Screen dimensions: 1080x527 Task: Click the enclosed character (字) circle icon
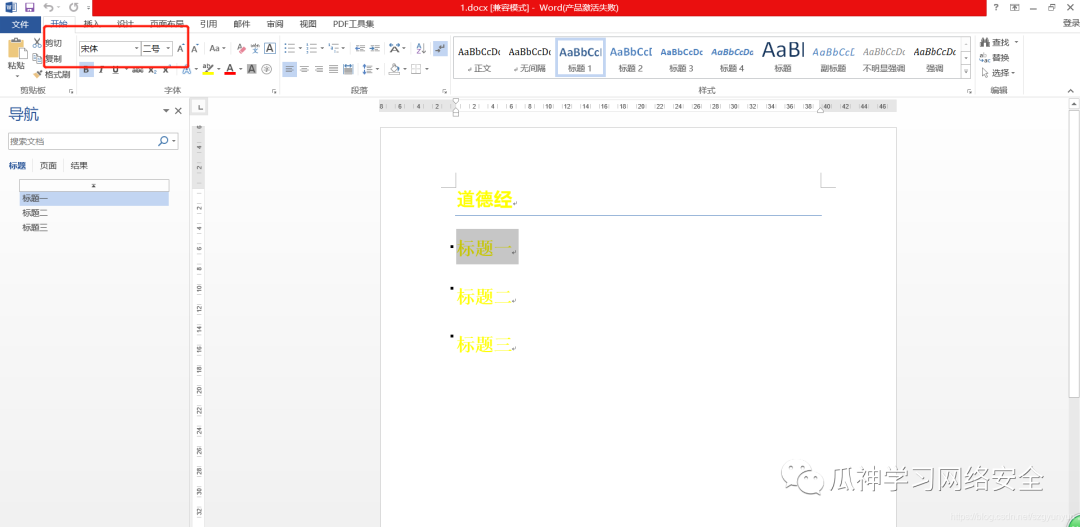tap(267, 69)
